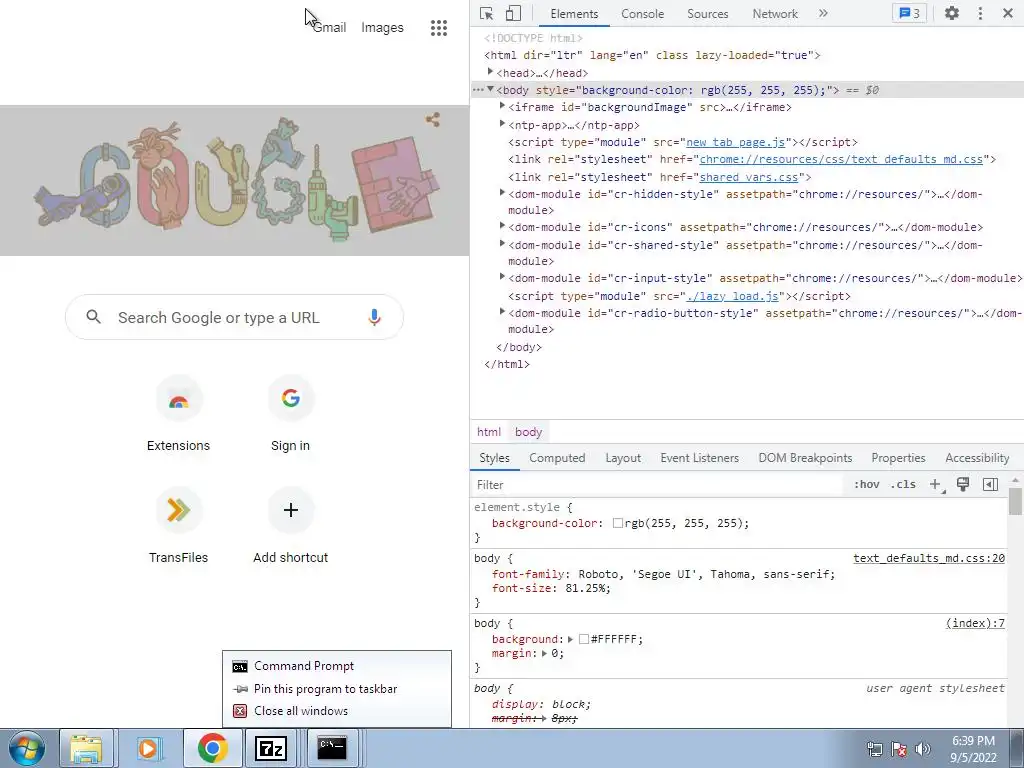Image resolution: width=1024 pixels, height=768 pixels.
Task: Open the Layout pane tab
Action: [x=623, y=458]
